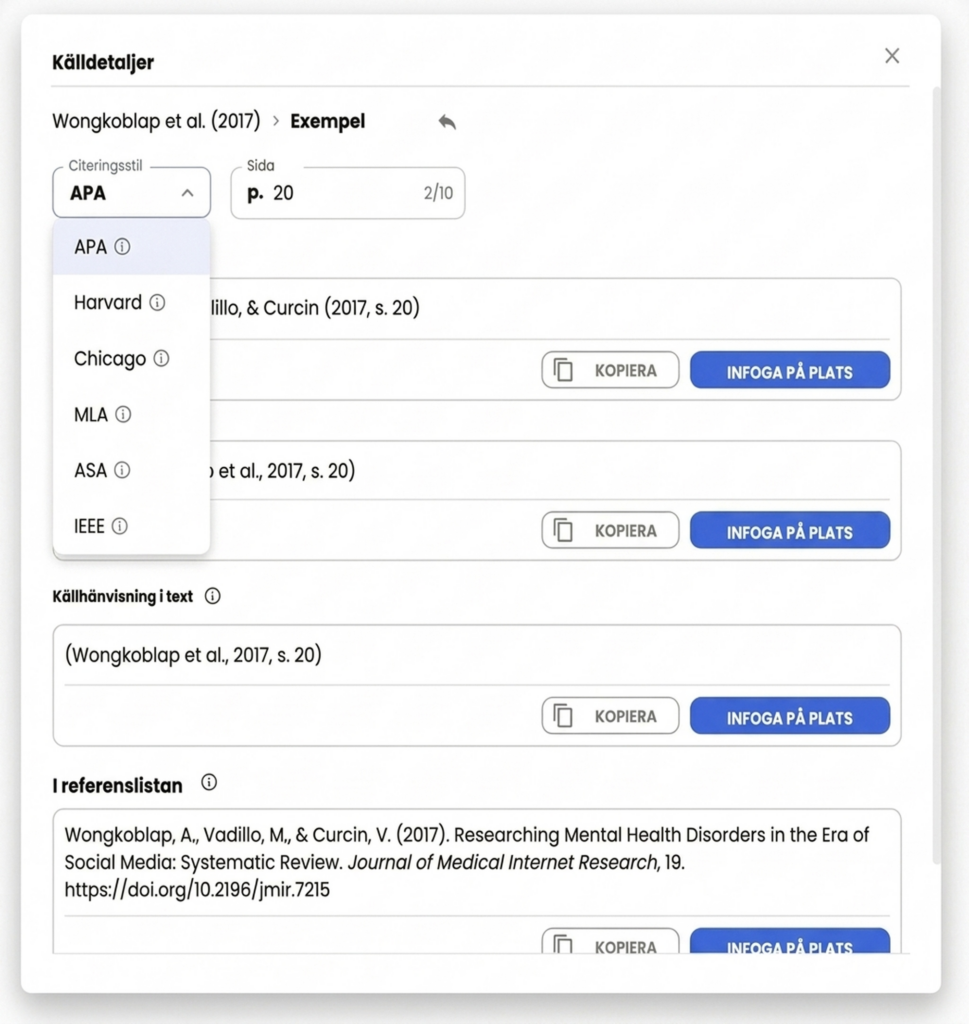Click the Journal of Medical Internet Research text
Screen dimensions: 969x1024
pyautogui.click(x=503, y=862)
